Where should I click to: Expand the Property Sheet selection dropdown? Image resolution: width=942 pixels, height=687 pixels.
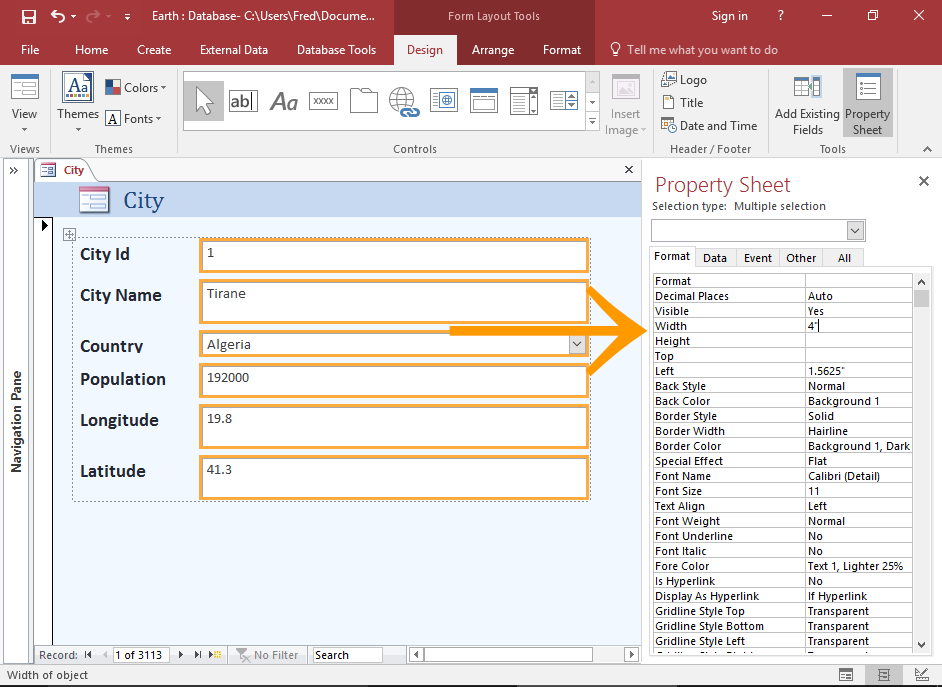click(x=855, y=231)
